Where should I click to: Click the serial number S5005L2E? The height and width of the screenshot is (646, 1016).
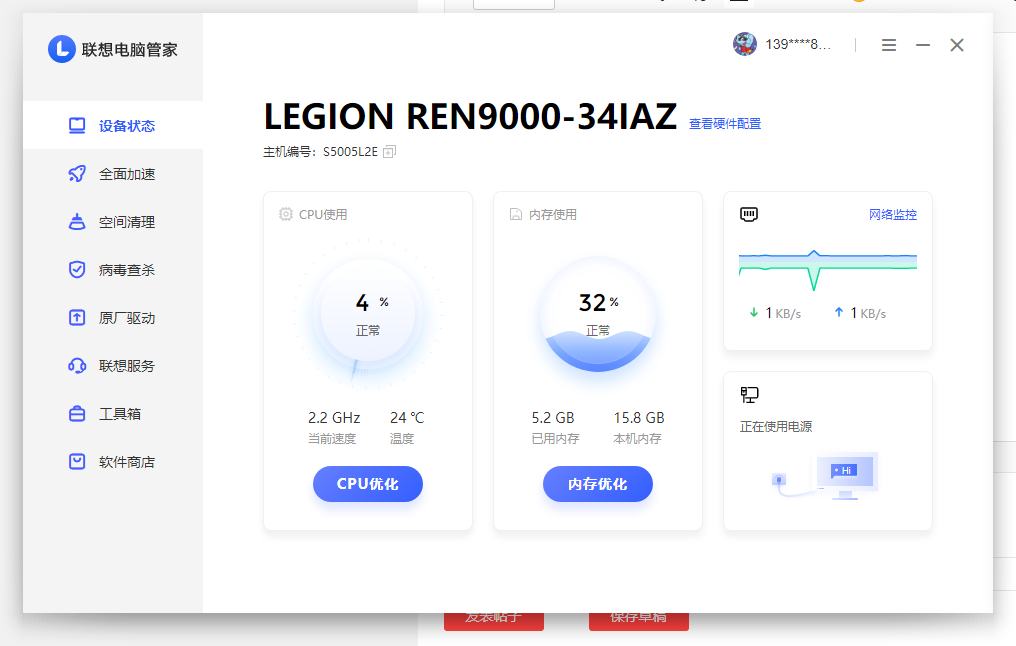point(350,152)
